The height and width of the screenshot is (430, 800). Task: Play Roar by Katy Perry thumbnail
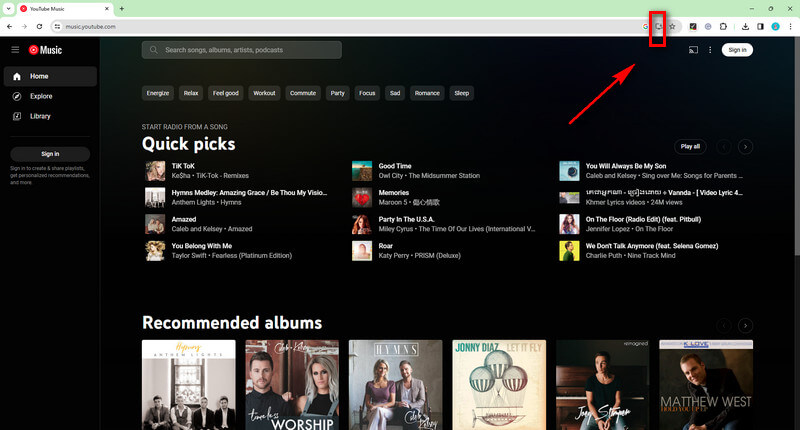pyautogui.click(x=362, y=250)
